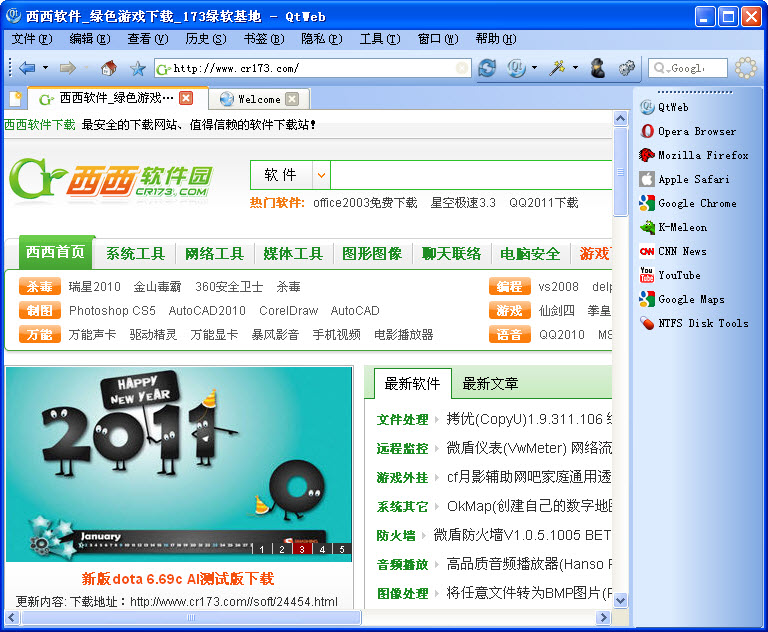Viewport: 768px width, 632px height.
Task: Open the 书签(B) menu
Action: (264, 39)
